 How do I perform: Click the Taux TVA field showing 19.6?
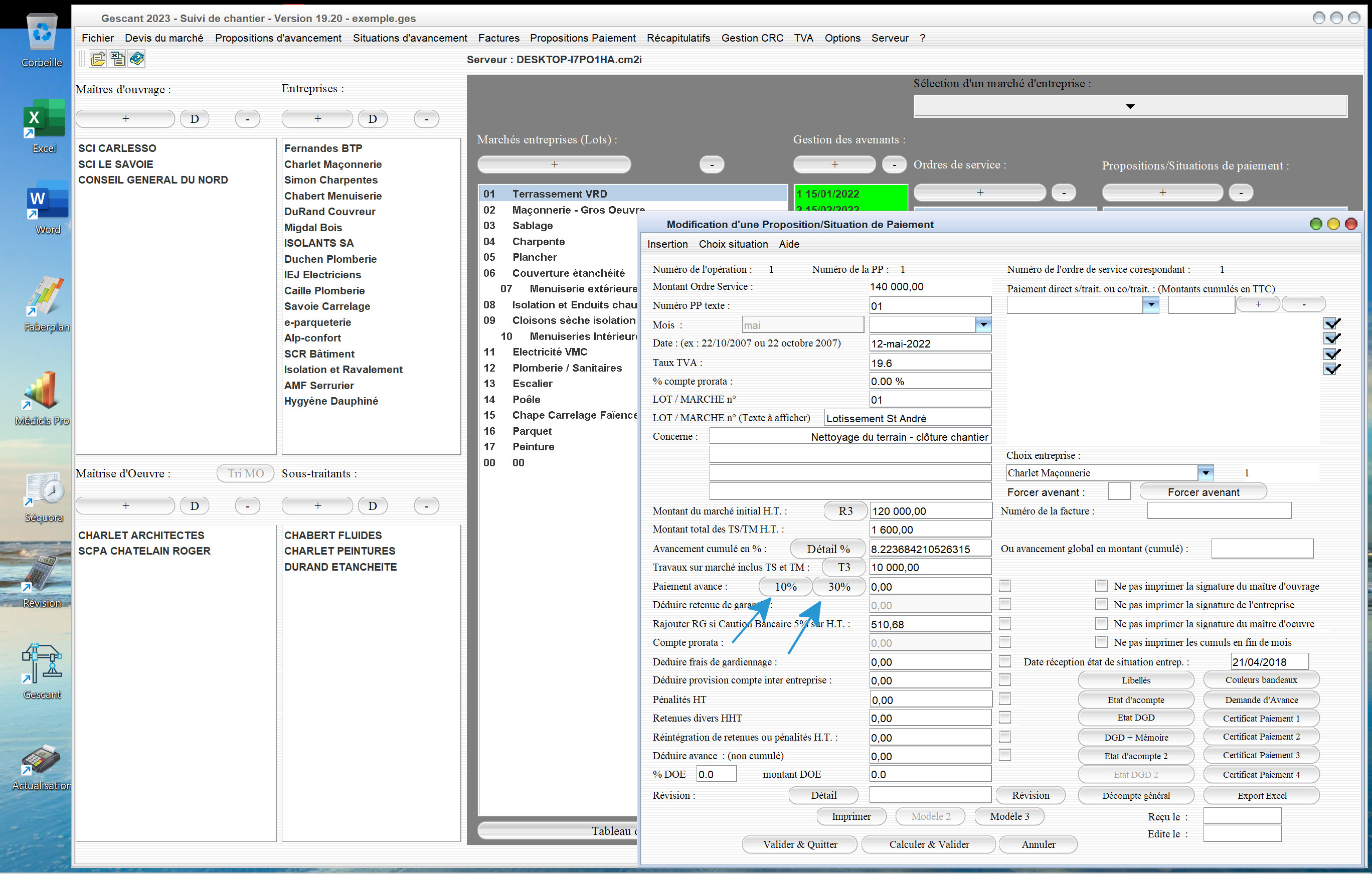(930, 363)
